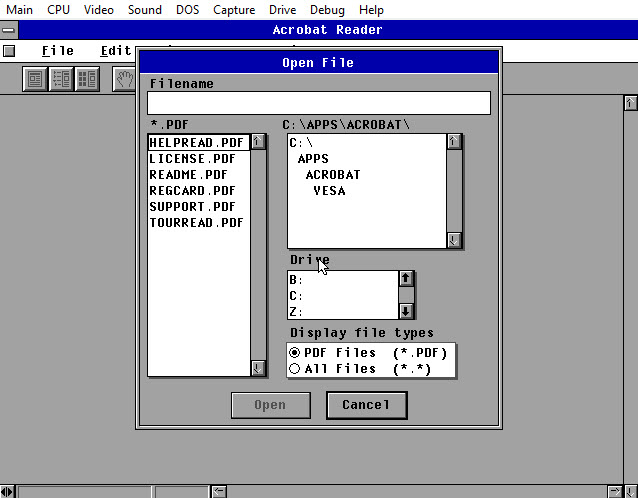Open the DOSBox Help menu
Viewport: 638px width, 498px height.
371,10
